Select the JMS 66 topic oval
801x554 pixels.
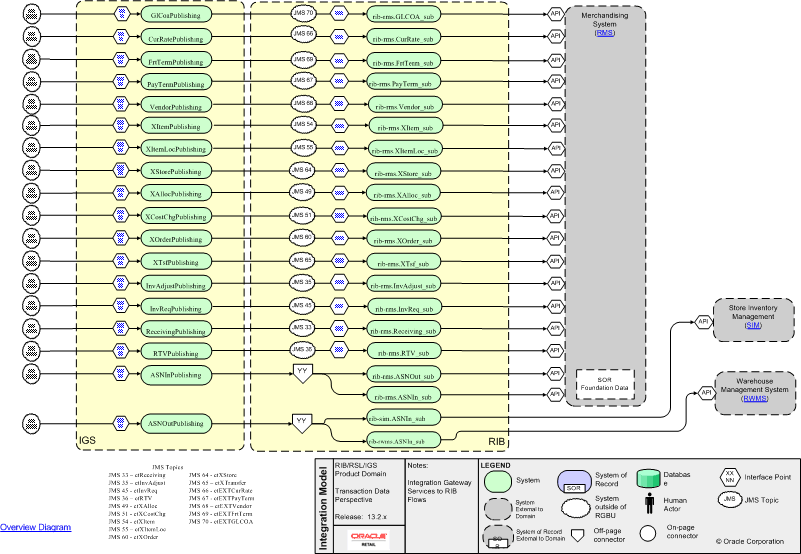pos(303,34)
